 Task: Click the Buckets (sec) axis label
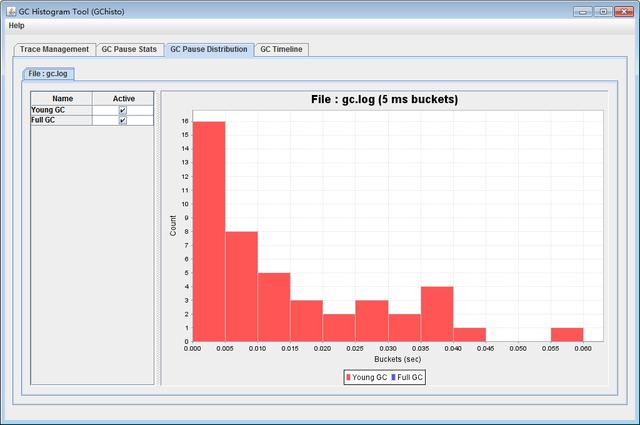[x=398, y=359]
